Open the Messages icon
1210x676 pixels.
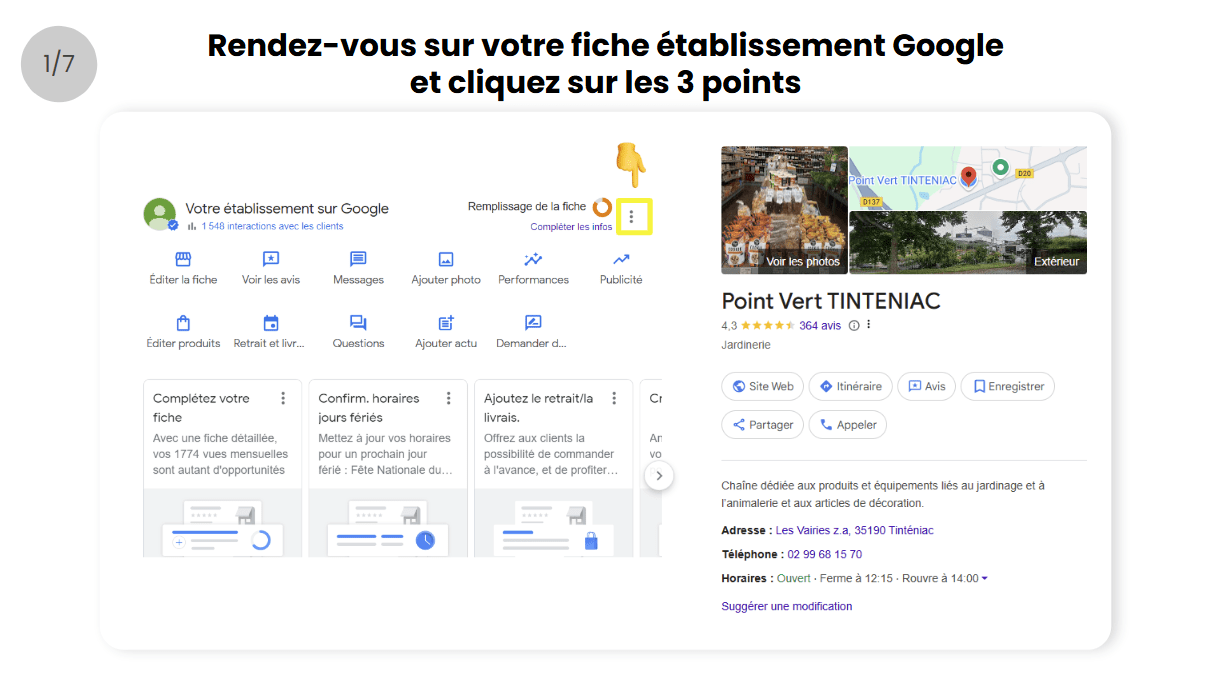[358, 260]
